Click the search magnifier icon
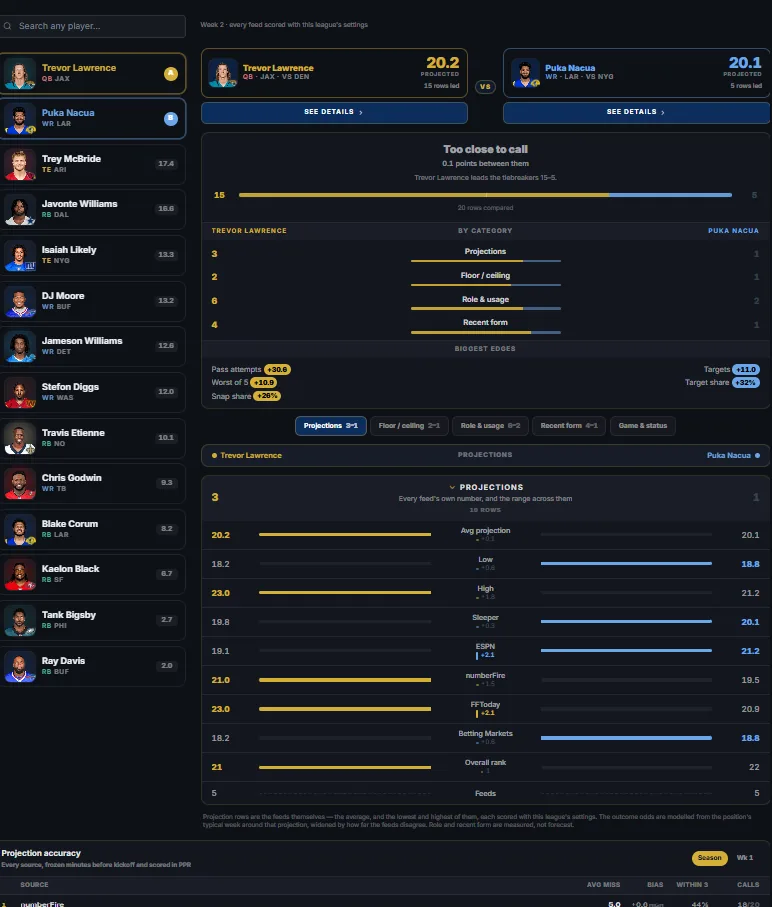The image size is (772, 907). pyautogui.click(x=7, y=26)
